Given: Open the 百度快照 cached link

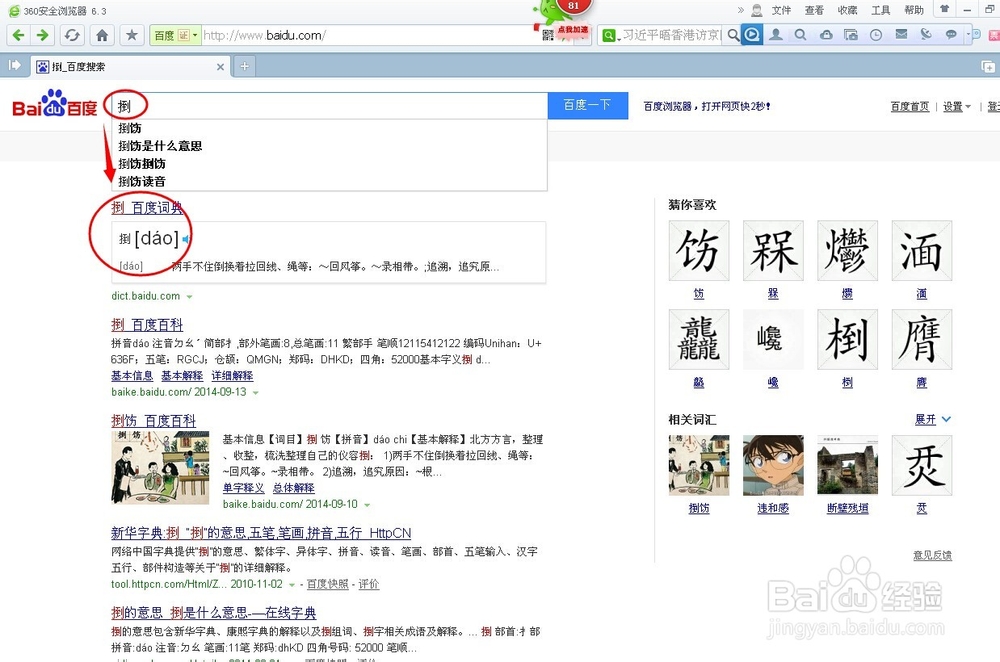Looking at the screenshot, I should [x=328, y=584].
